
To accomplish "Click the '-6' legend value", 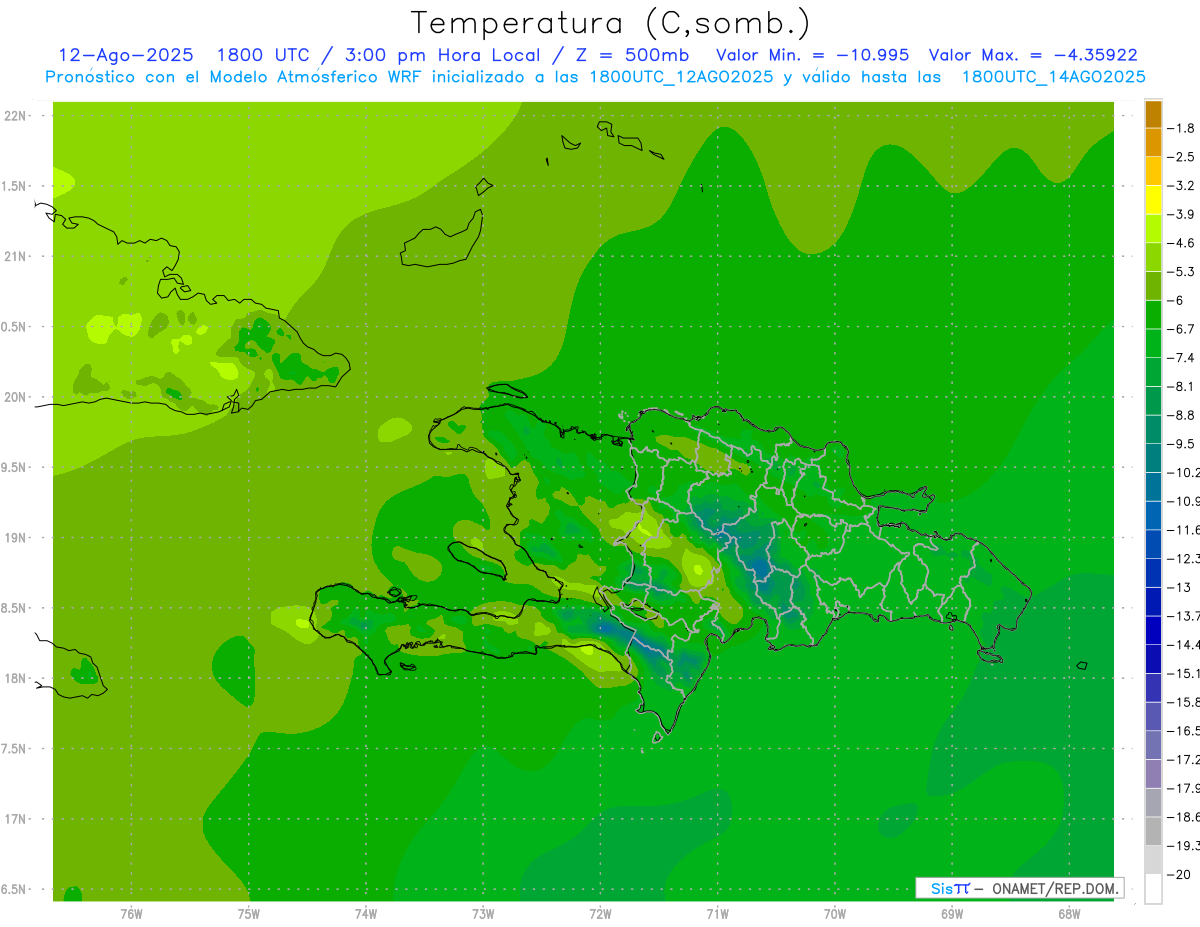I will pos(1178,300).
